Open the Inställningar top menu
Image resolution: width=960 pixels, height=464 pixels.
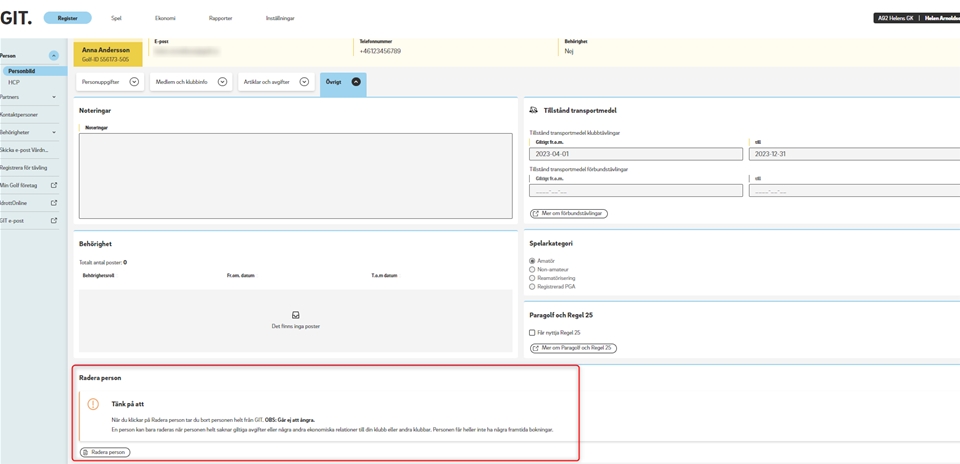click(x=280, y=18)
